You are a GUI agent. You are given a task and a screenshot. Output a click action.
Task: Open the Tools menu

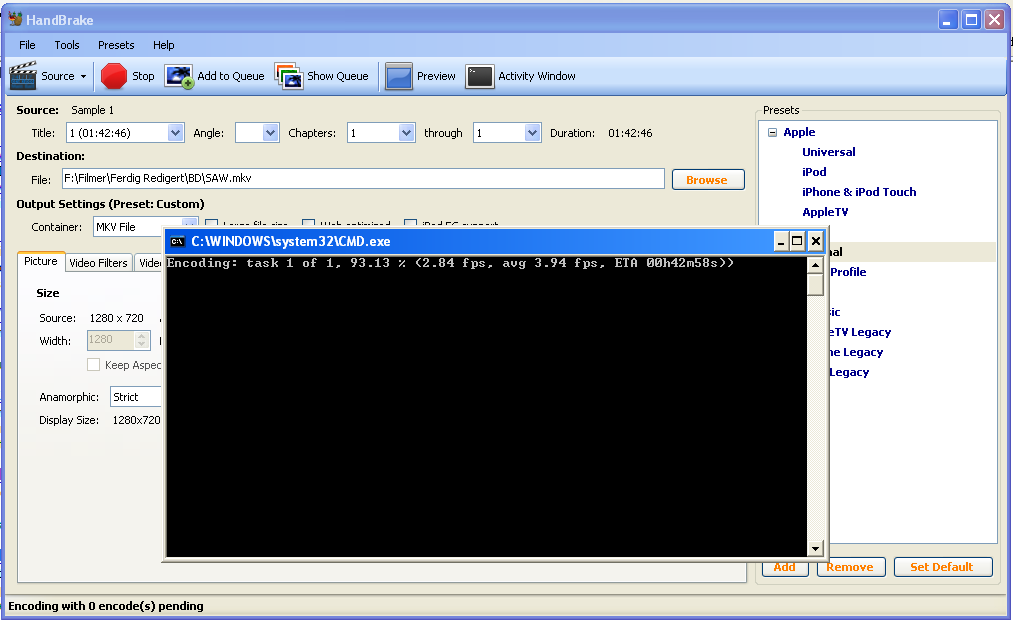(67, 45)
